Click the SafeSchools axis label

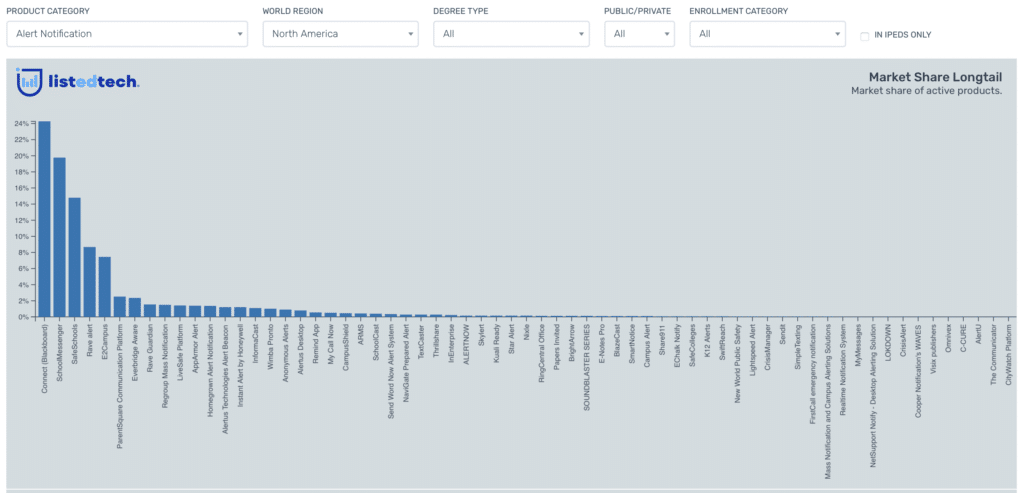pos(74,343)
